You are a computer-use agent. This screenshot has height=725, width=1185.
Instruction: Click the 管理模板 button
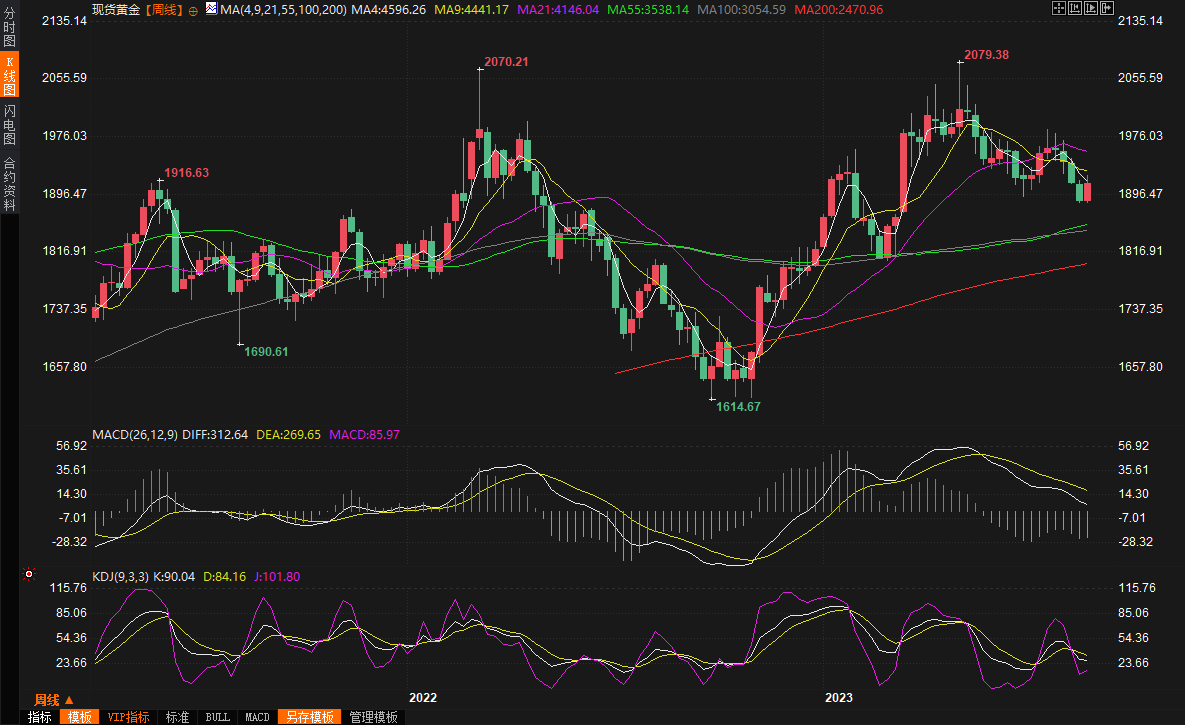372,717
